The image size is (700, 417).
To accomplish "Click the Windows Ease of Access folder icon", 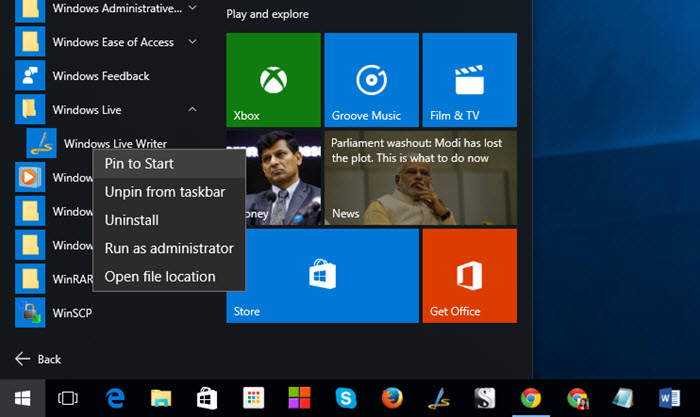I will (30, 42).
